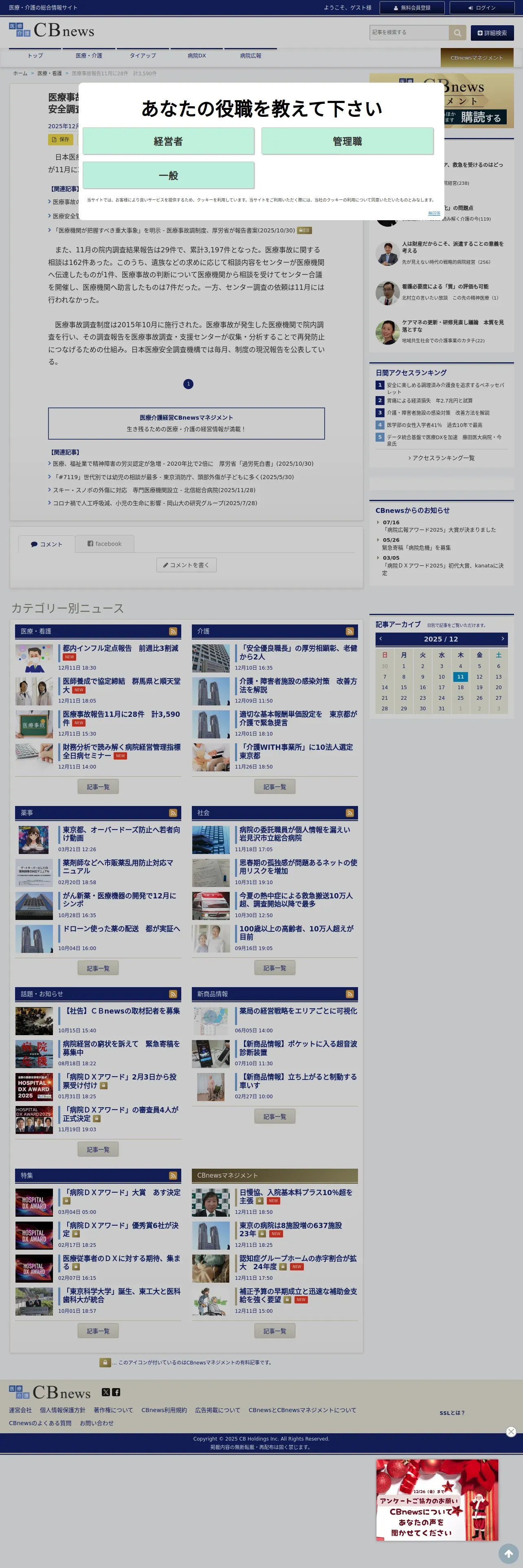Open rank 4 article 医学部の女性入学者41%
Screen dimensions: 523x1568
click(x=434, y=425)
